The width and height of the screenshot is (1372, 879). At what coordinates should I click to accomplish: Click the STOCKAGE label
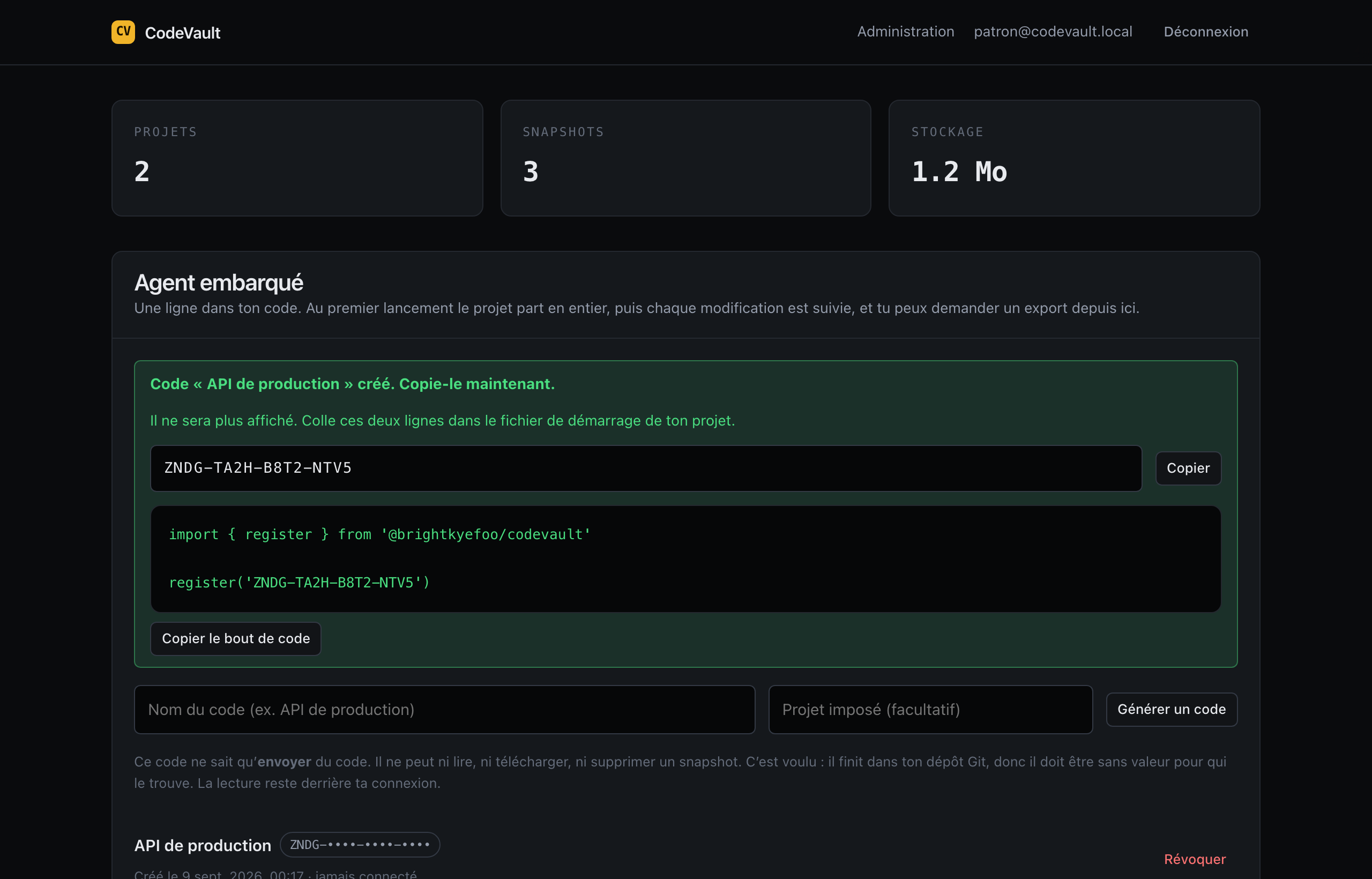(x=948, y=132)
